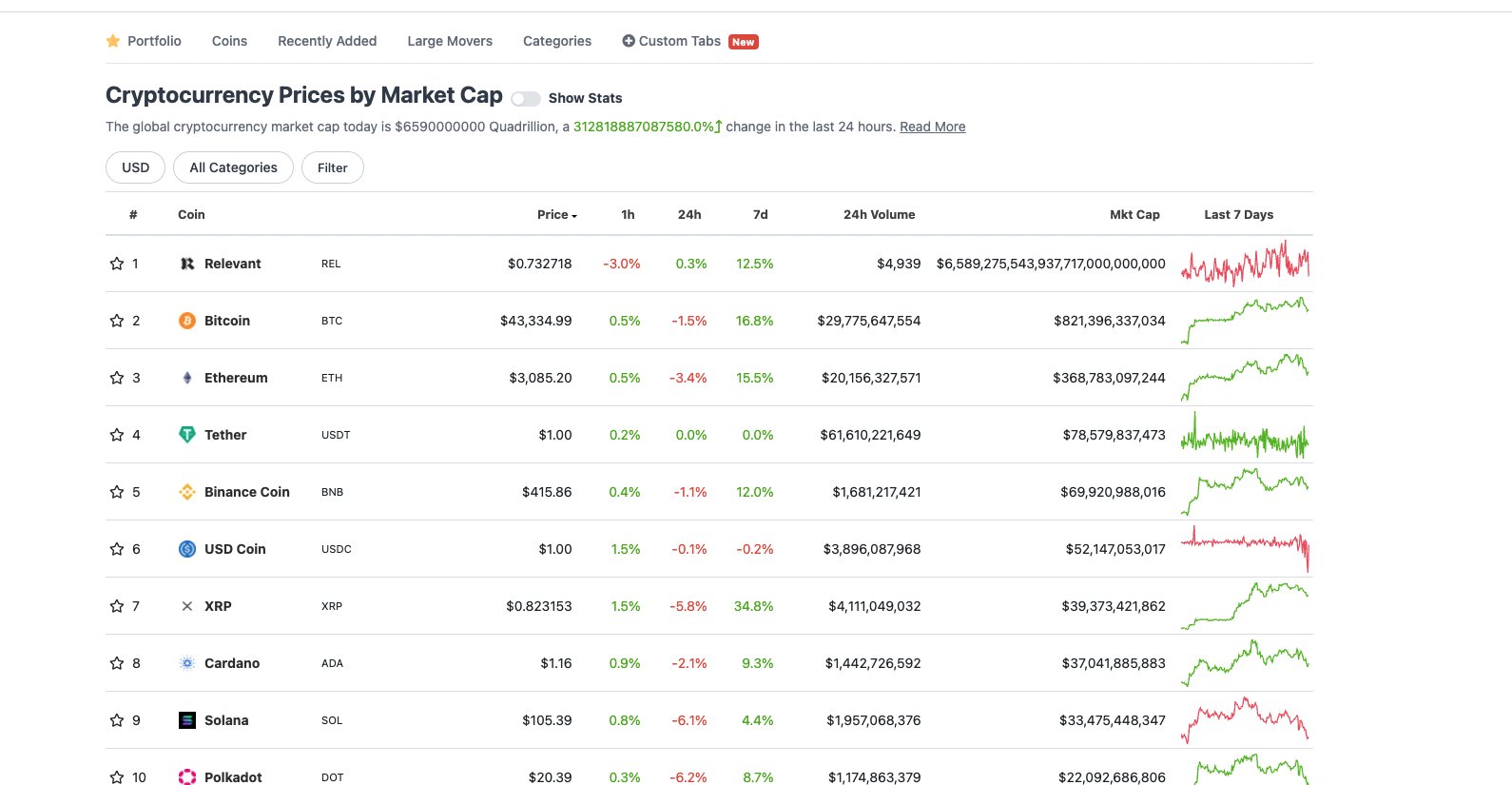This screenshot has height=785, width=1512.
Task: Open the Tether 7-day sparkline chart
Action: tap(1245, 435)
